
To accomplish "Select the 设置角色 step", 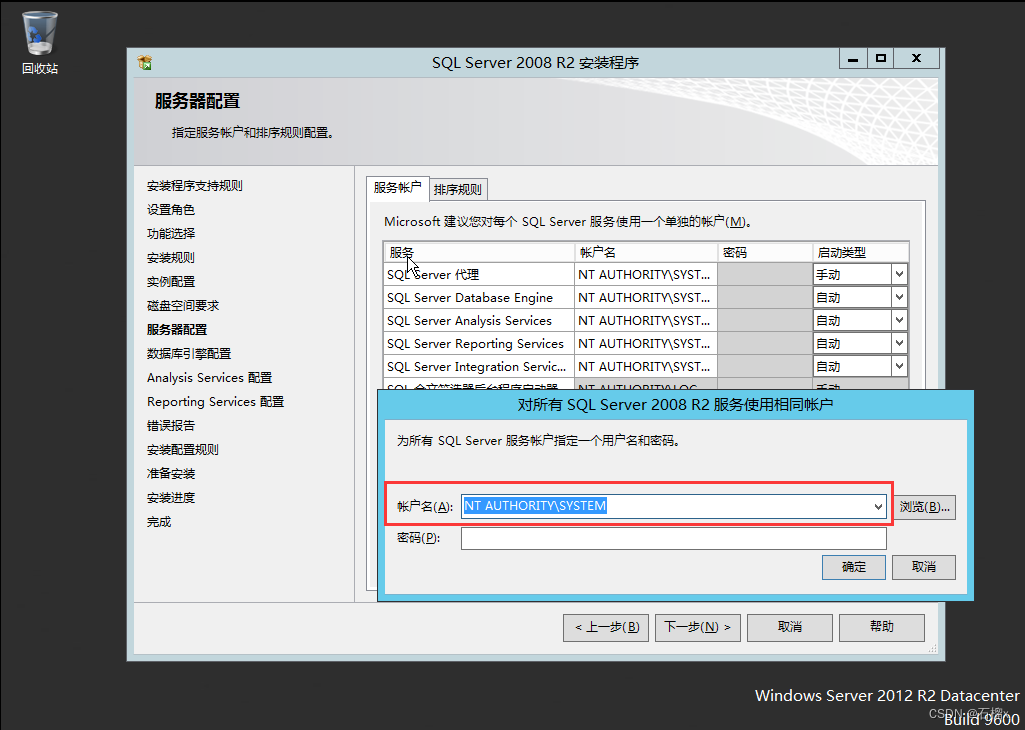I will [171, 210].
